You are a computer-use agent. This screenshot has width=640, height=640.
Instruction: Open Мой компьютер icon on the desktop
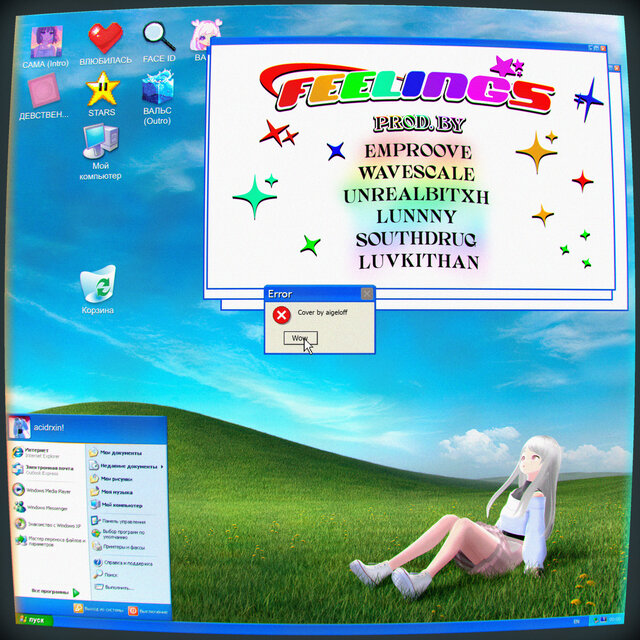coord(100,152)
